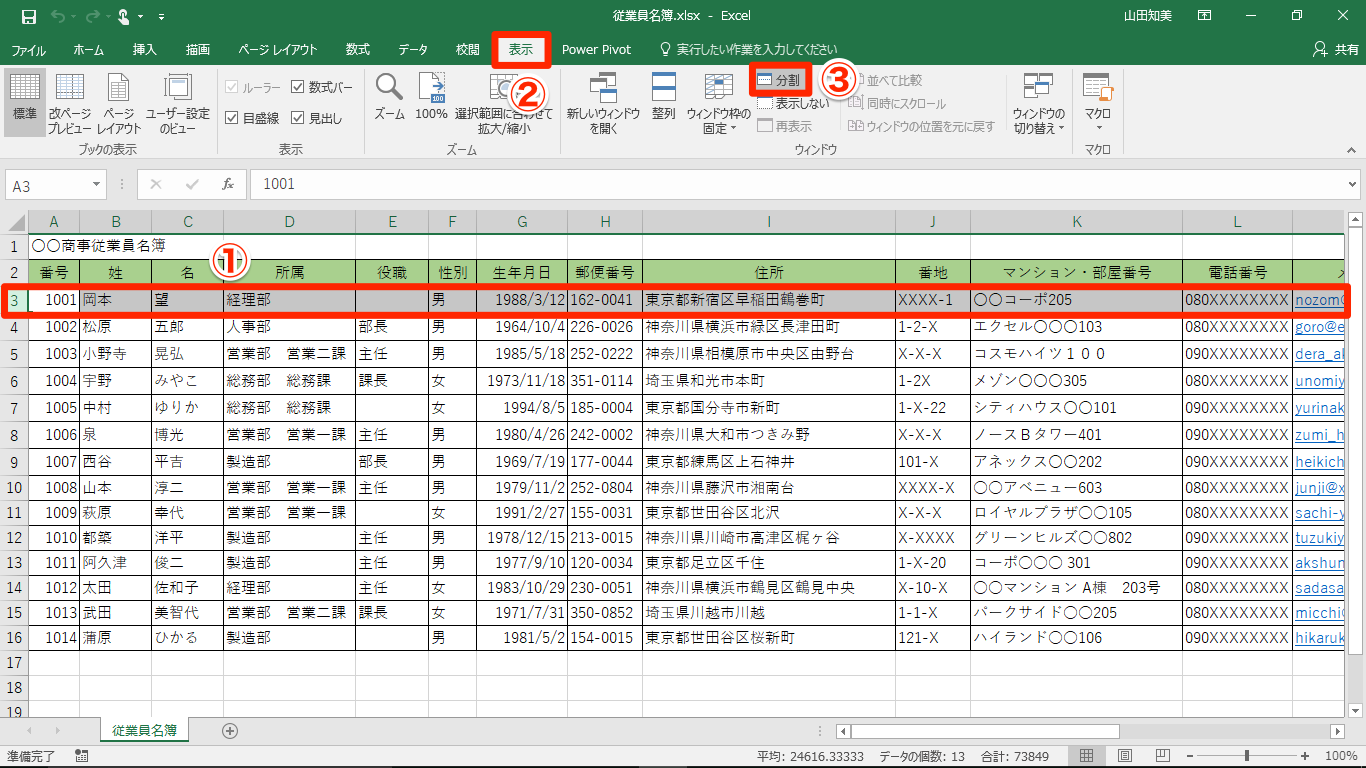Open the Name Box dropdown arrow
This screenshot has width=1366, height=768.
[x=96, y=184]
